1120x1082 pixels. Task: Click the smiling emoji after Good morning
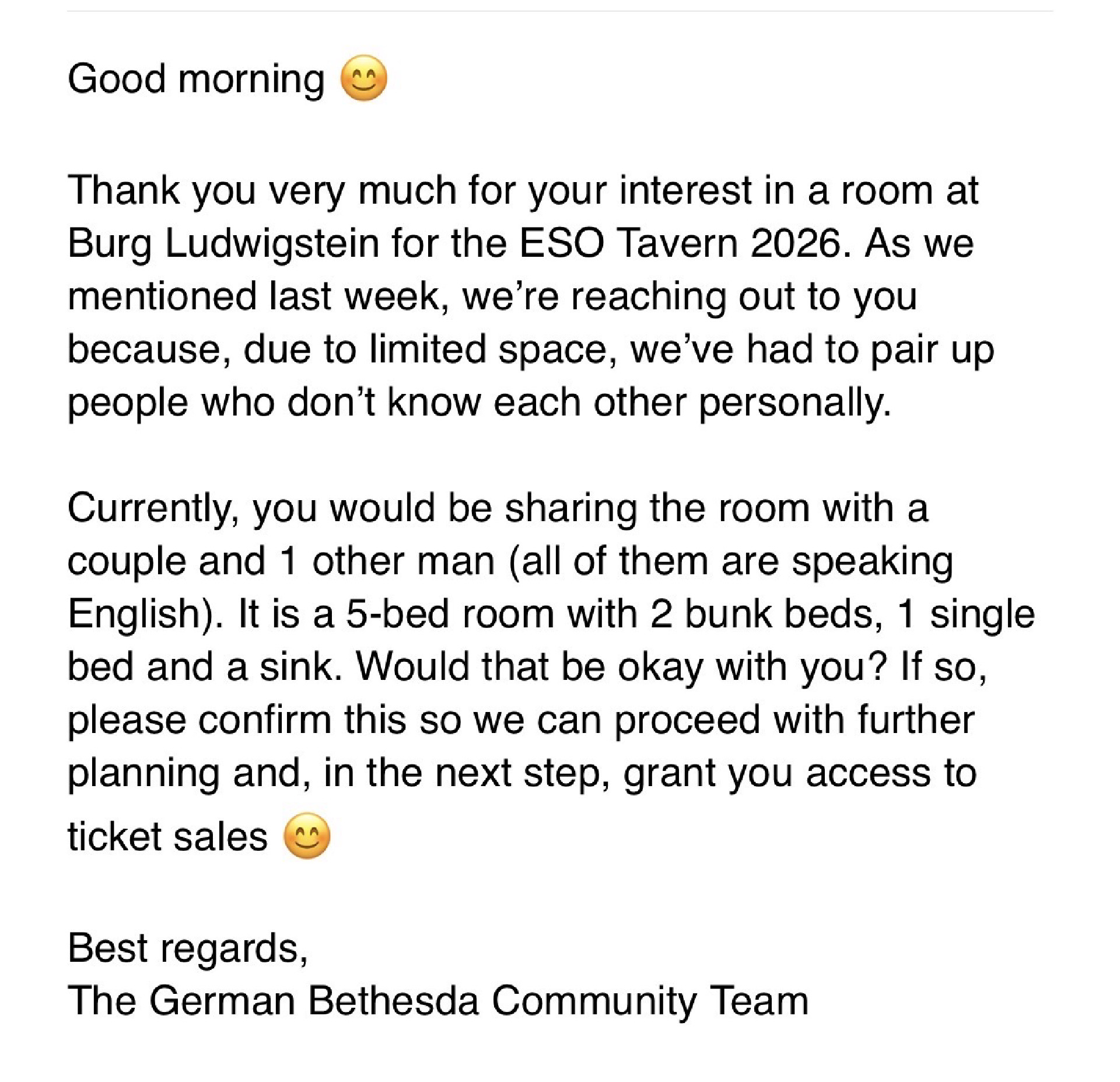click(363, 78)
